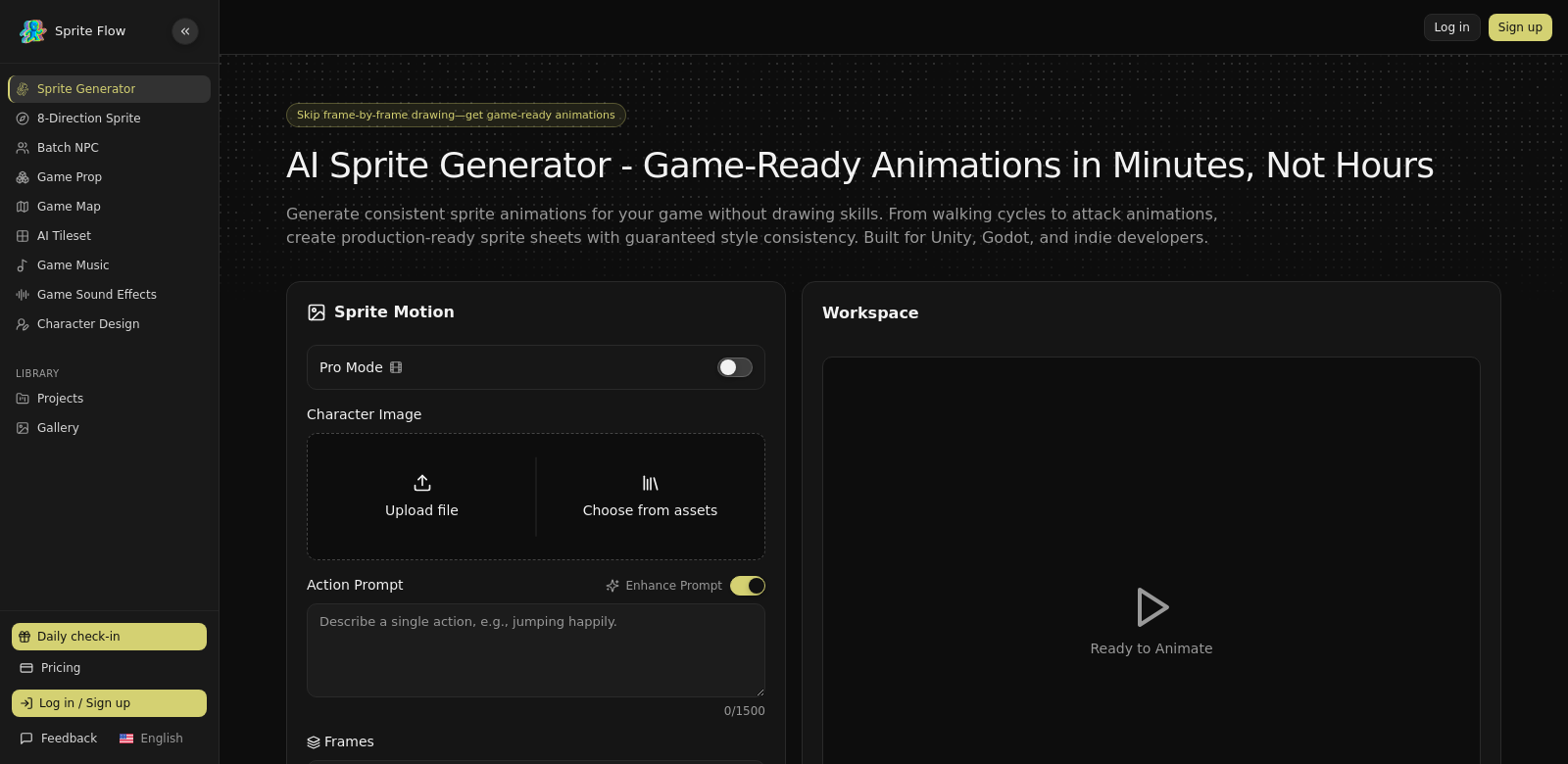This screenshot has width=1568, height=764.
Task: Click the Character Design icon
Action: (23, 324)
